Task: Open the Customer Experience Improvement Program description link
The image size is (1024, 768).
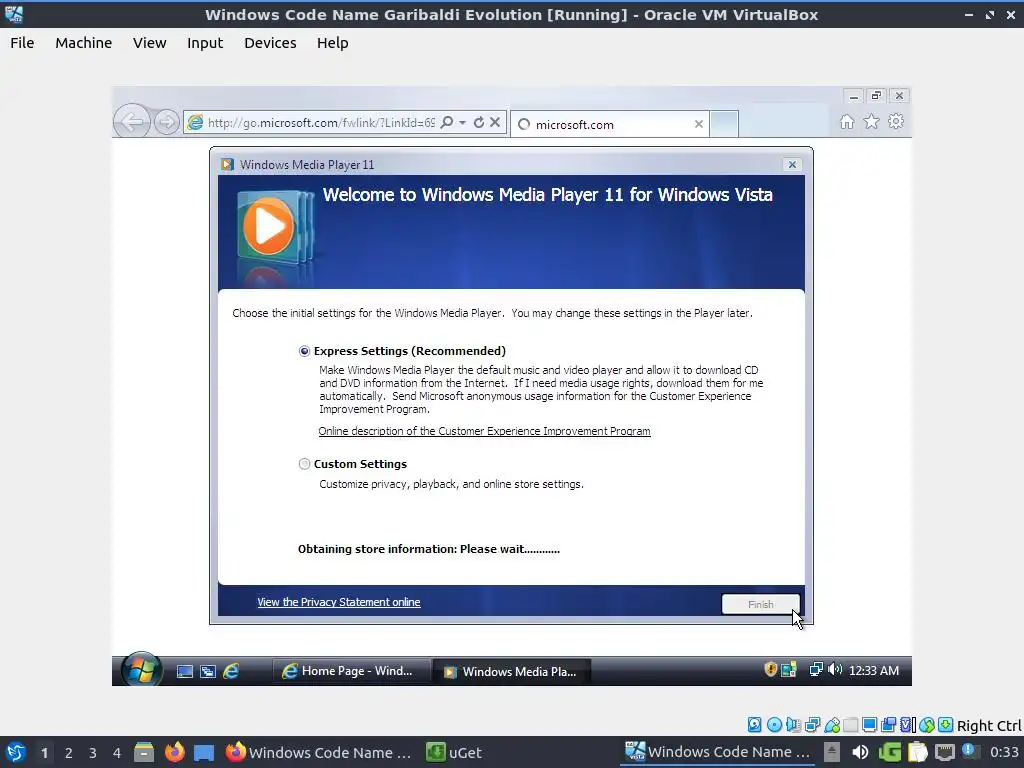Action: pyautogui.click(x=484, y=431)
